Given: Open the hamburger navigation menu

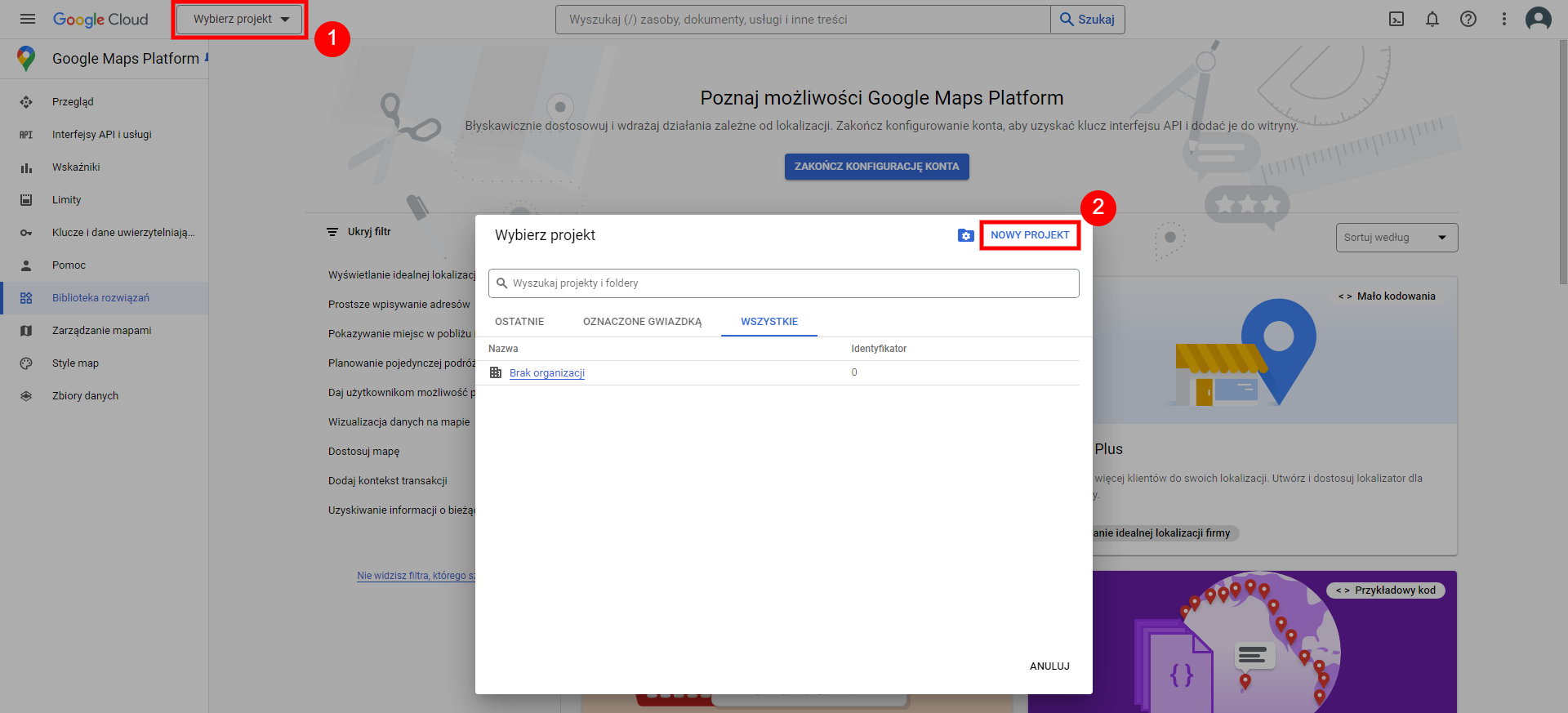Looking at the screenshot, I should click(x=28, y=19).
